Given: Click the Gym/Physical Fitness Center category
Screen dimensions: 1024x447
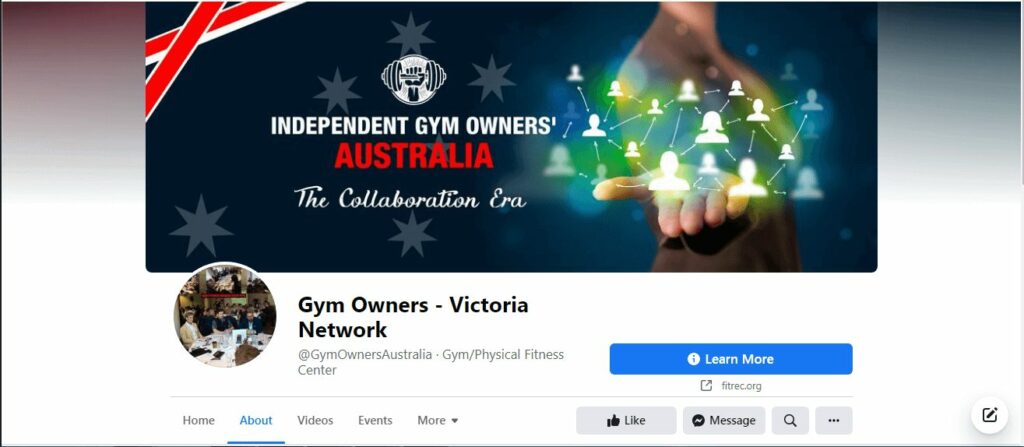Looking at the screenshot, I should (x=431, y=362).
